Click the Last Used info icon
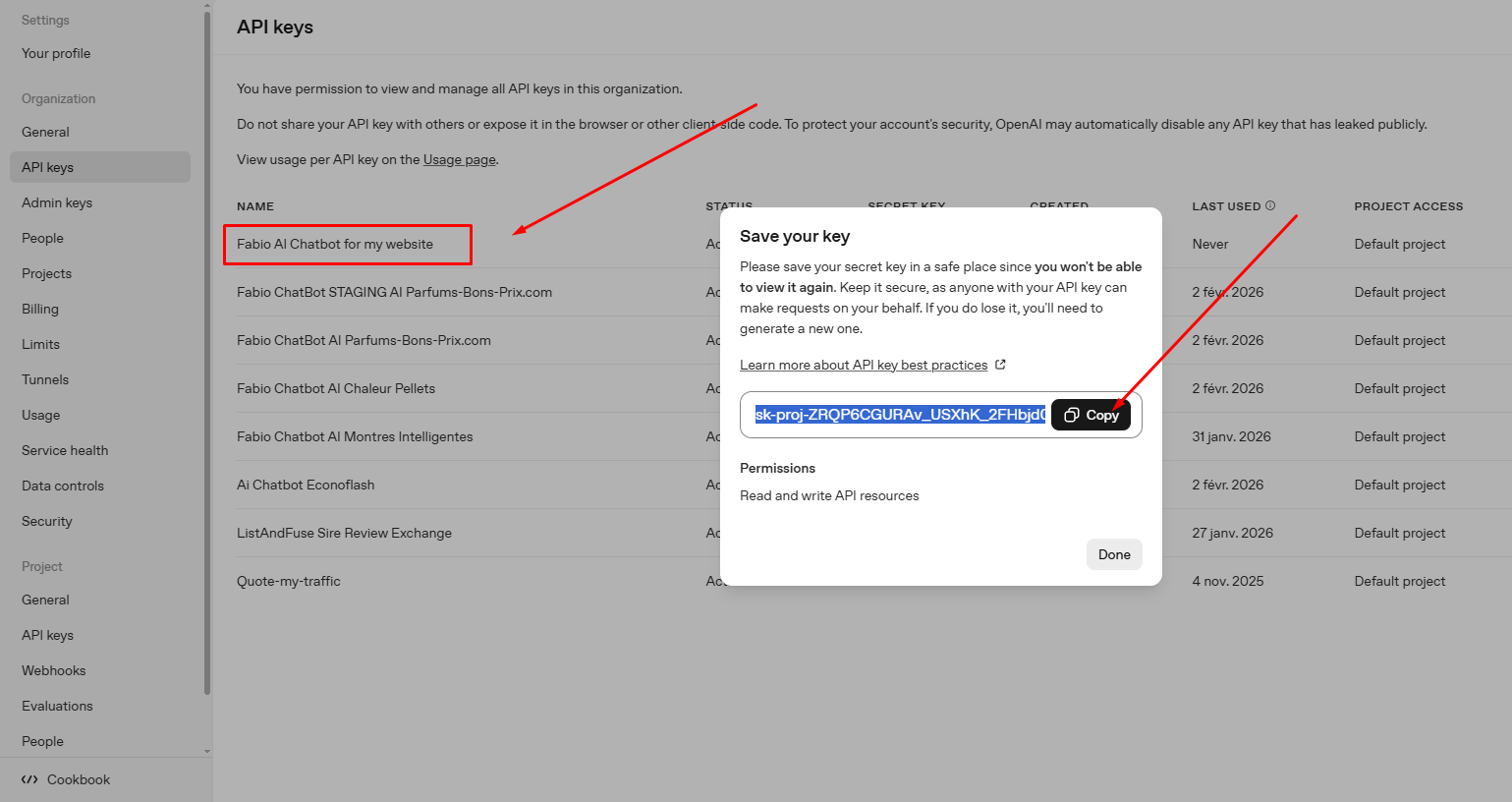Screen dimensions: 1512x802 point(1270,205)
